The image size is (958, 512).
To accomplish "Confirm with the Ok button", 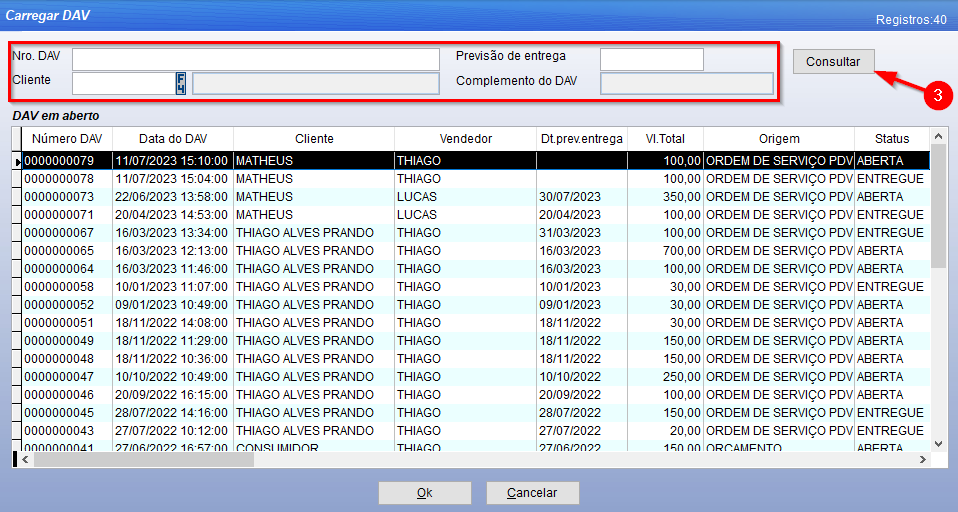I will tap(424, 493).
